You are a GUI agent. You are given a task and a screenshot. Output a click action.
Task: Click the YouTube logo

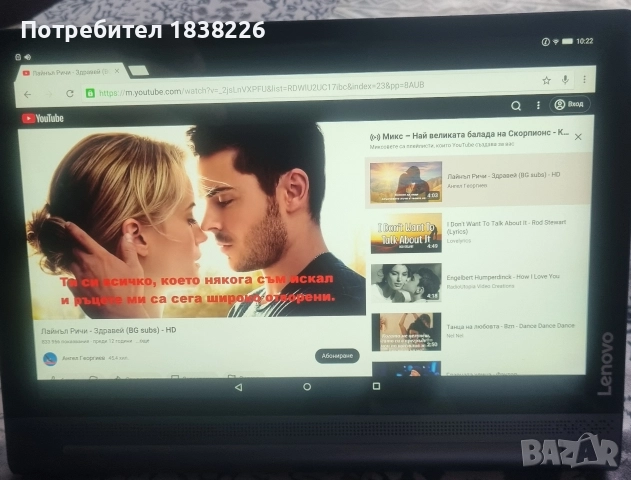pos(43,118)
